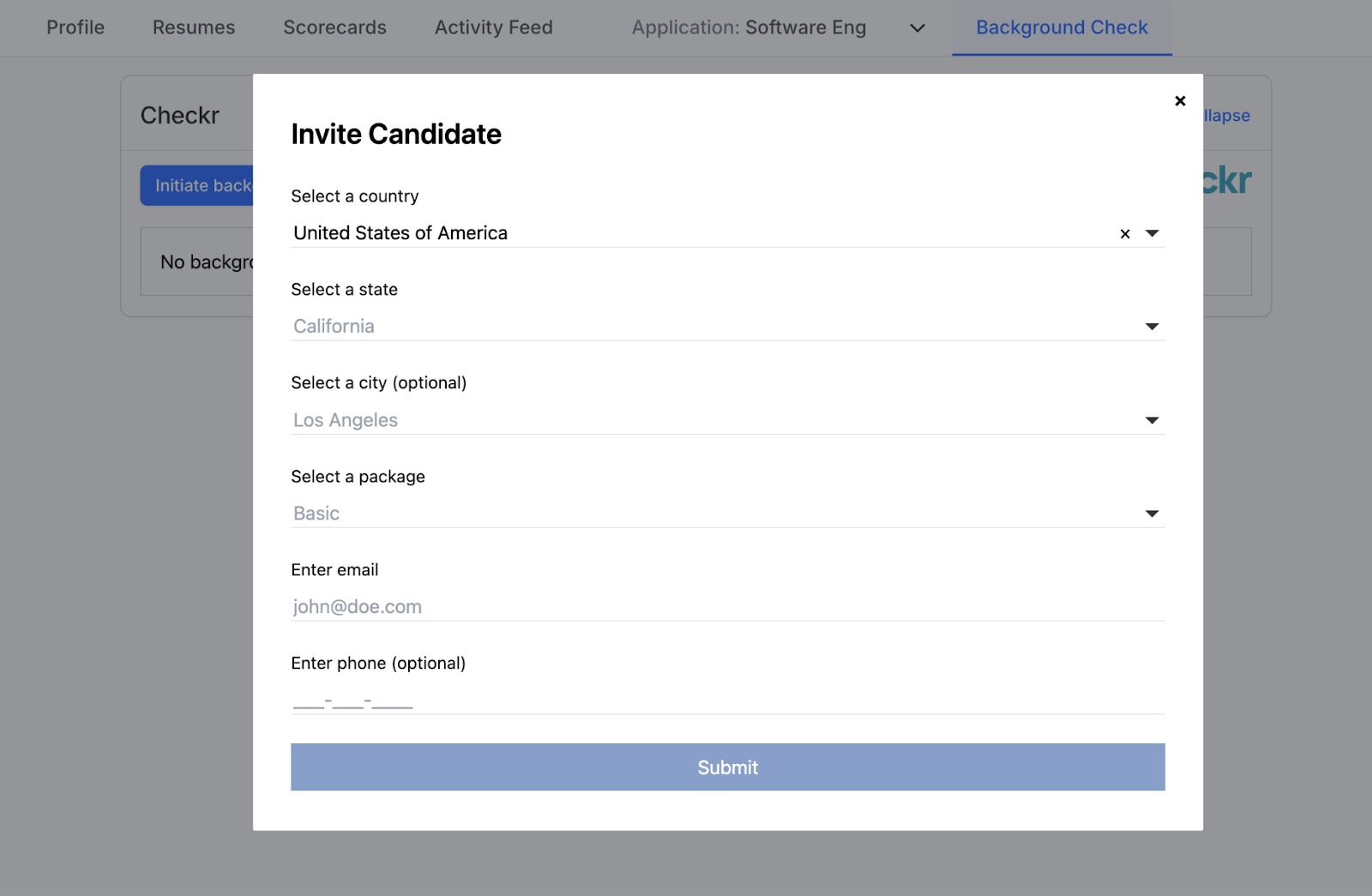Open the Resumes tab
Viewport: 1372px width, 896px height.
[194, 27]
